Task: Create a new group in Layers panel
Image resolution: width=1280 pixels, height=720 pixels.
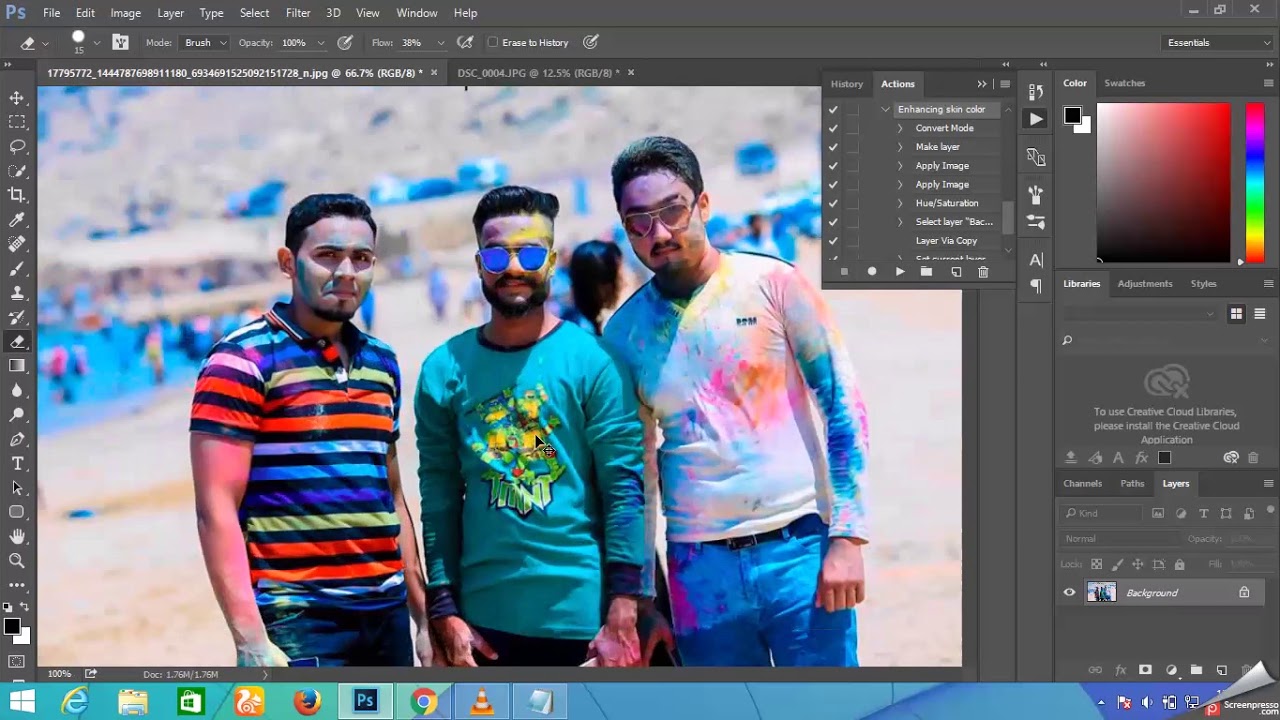Action: click(x=1196, y=670)
